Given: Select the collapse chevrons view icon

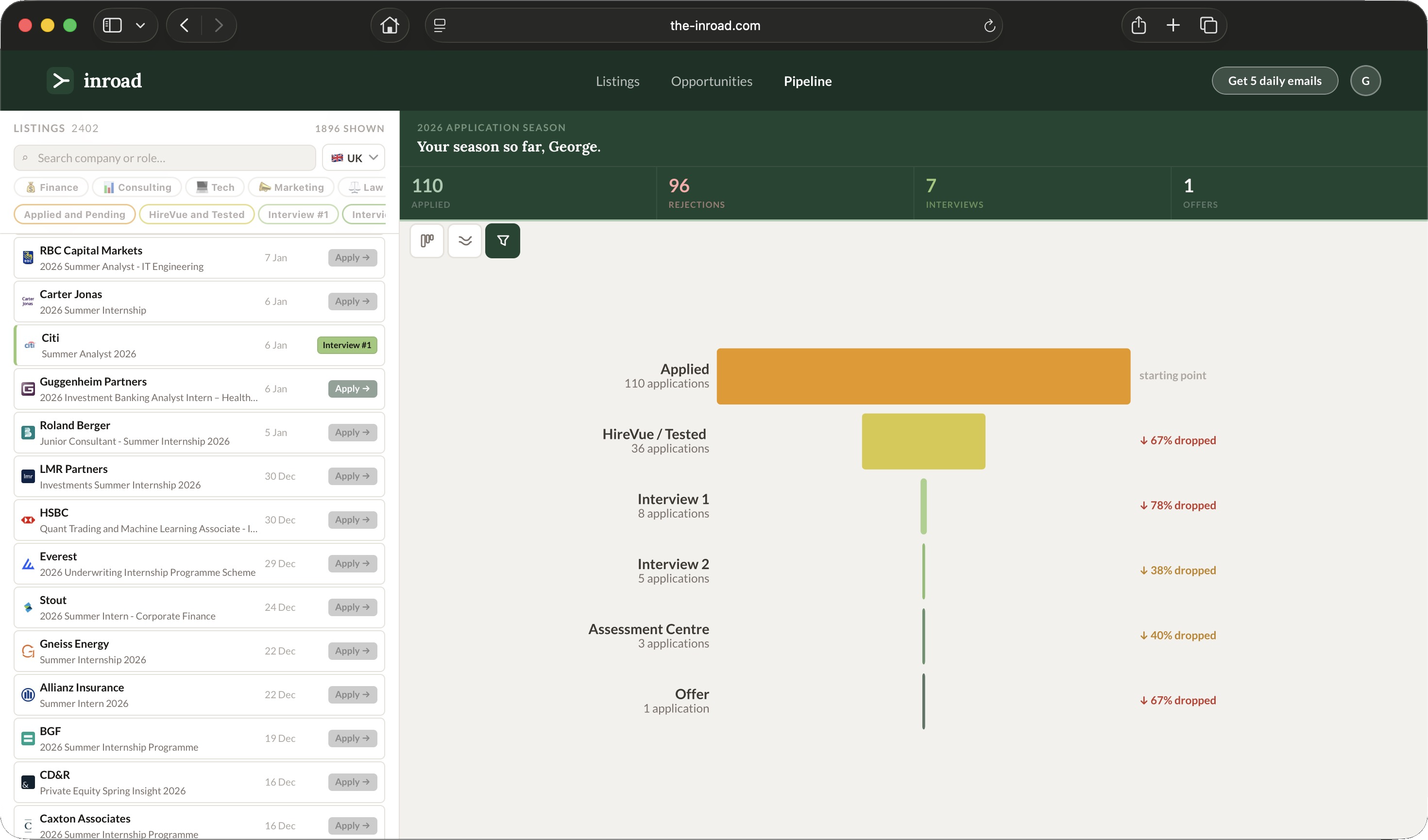Looking at the screenshot, I should 465,241.
